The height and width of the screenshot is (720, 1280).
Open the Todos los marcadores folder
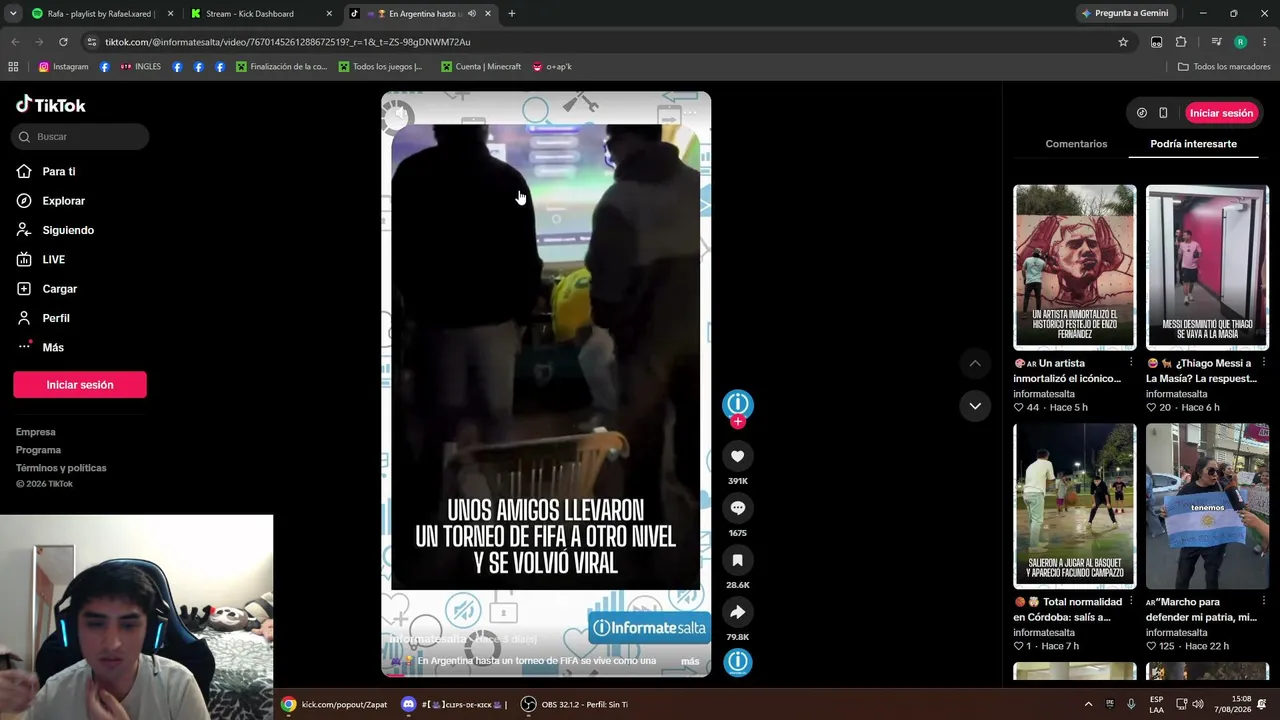1224,67
